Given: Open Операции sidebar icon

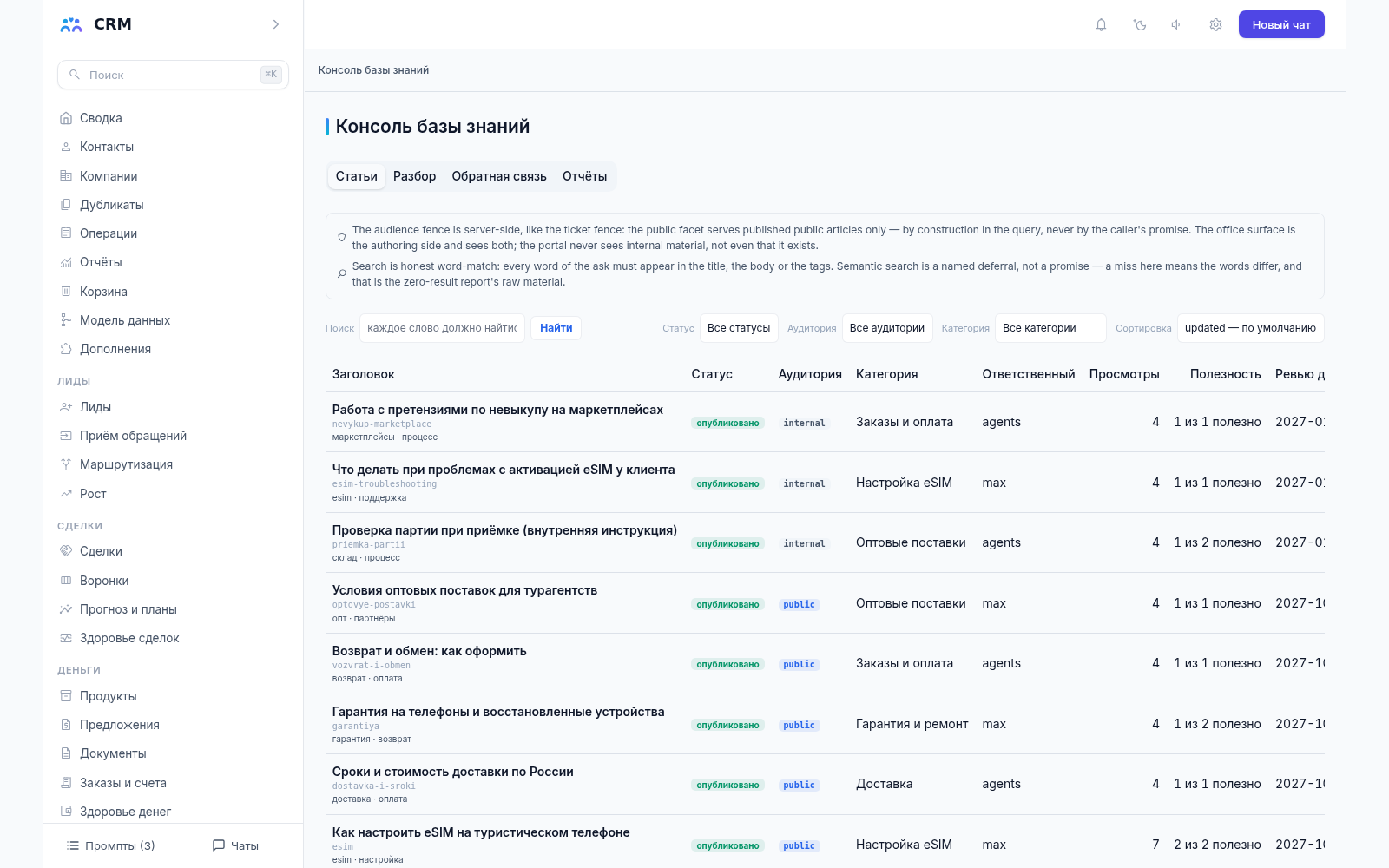Looking at the screenshot, I should 66,233.
